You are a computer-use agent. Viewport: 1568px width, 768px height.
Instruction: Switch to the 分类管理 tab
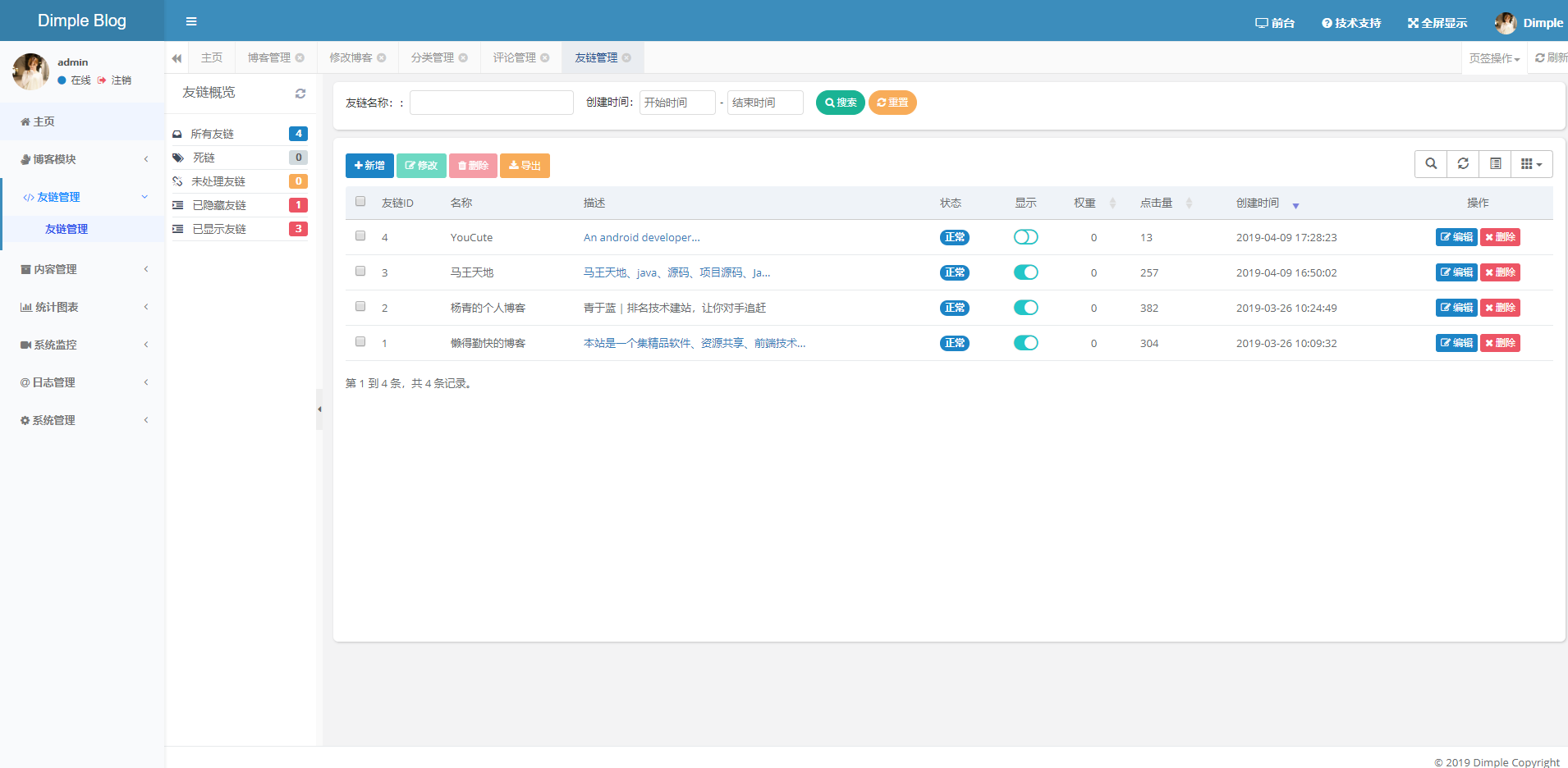(x=433, y=57)
